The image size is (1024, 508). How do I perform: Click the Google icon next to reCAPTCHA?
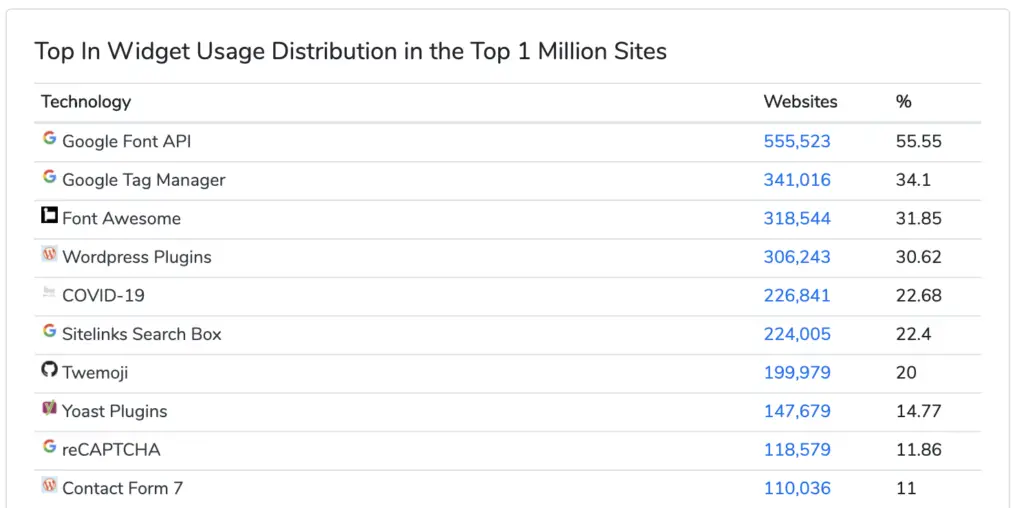[x=49, y=447]
